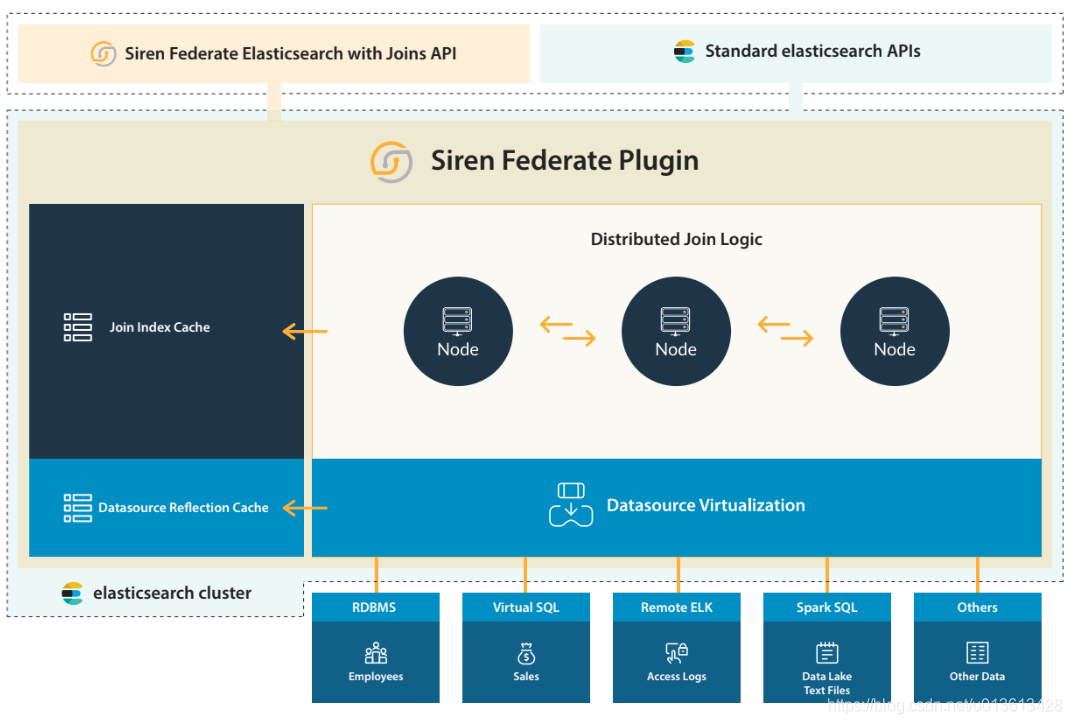Click the Other Data label
The height and width of the screenshot is (724, 1072).
pyautogui.click(x=977, y=676)
